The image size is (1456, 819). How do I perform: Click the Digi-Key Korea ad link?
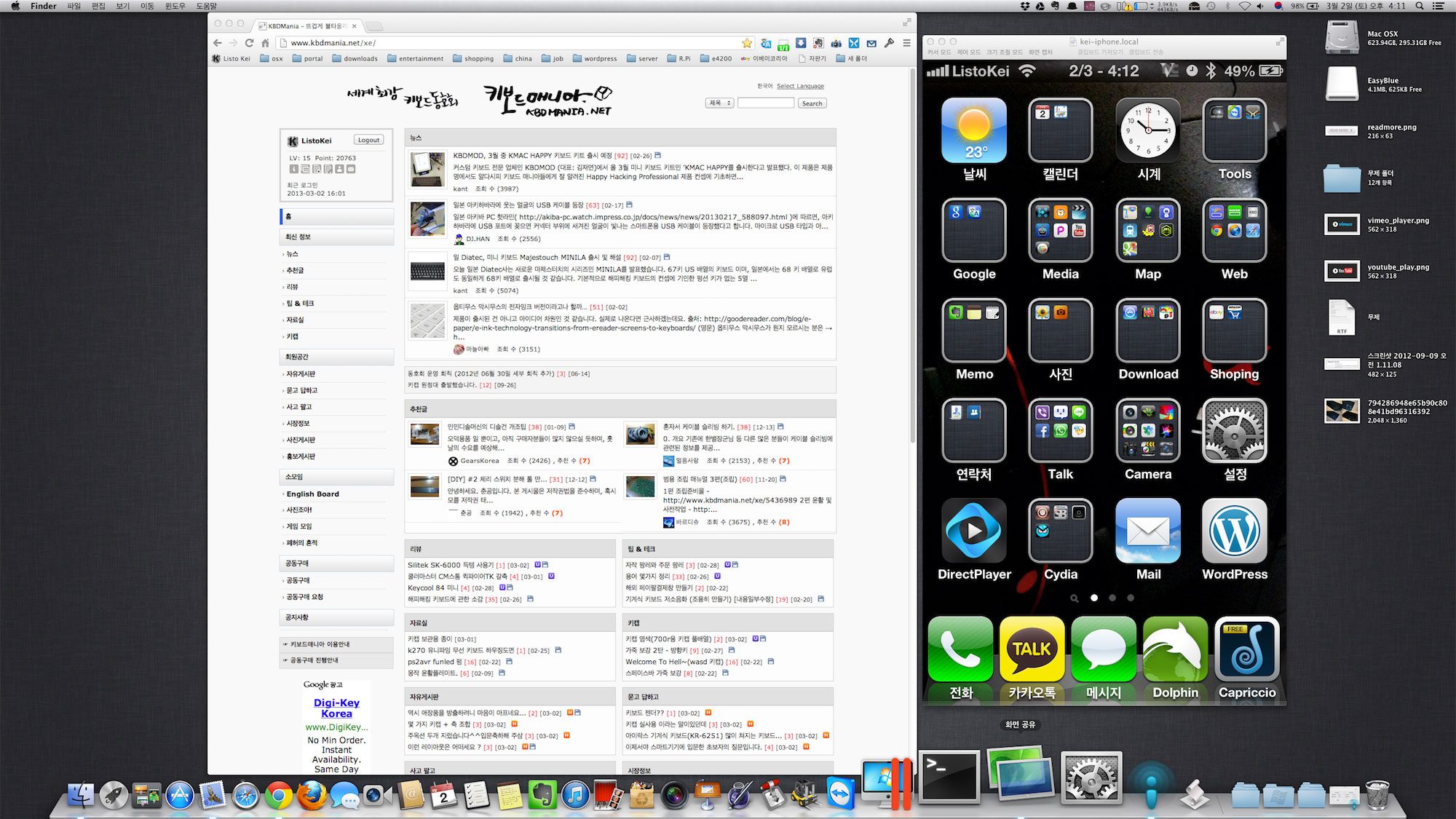tap(336, 708)
